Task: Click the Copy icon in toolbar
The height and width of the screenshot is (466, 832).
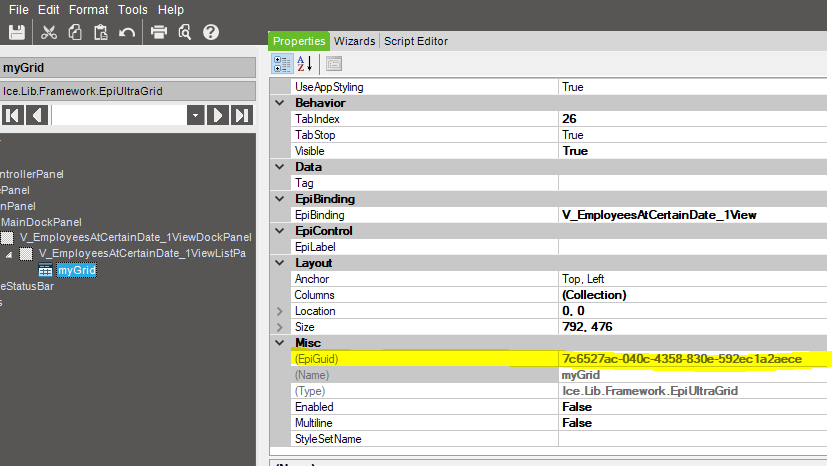Action: pyautogui.click(x=74, y=32)
